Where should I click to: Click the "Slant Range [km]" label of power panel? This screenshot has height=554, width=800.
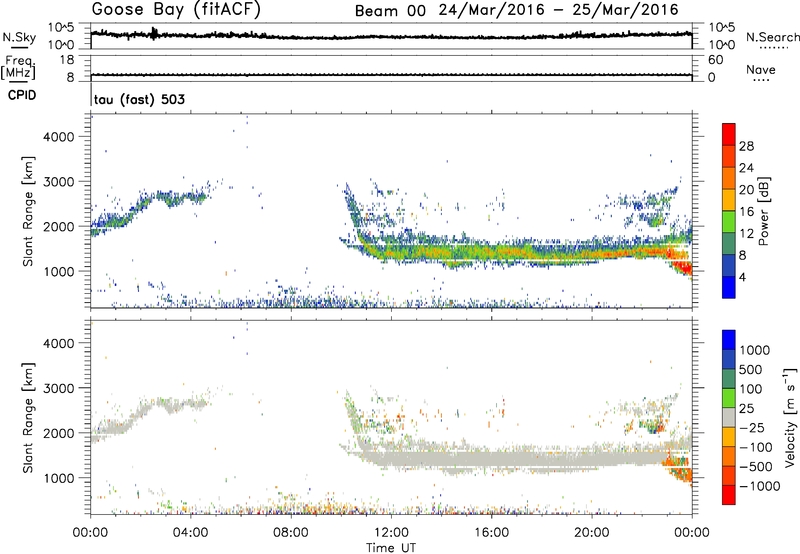[x=28, y=211]
